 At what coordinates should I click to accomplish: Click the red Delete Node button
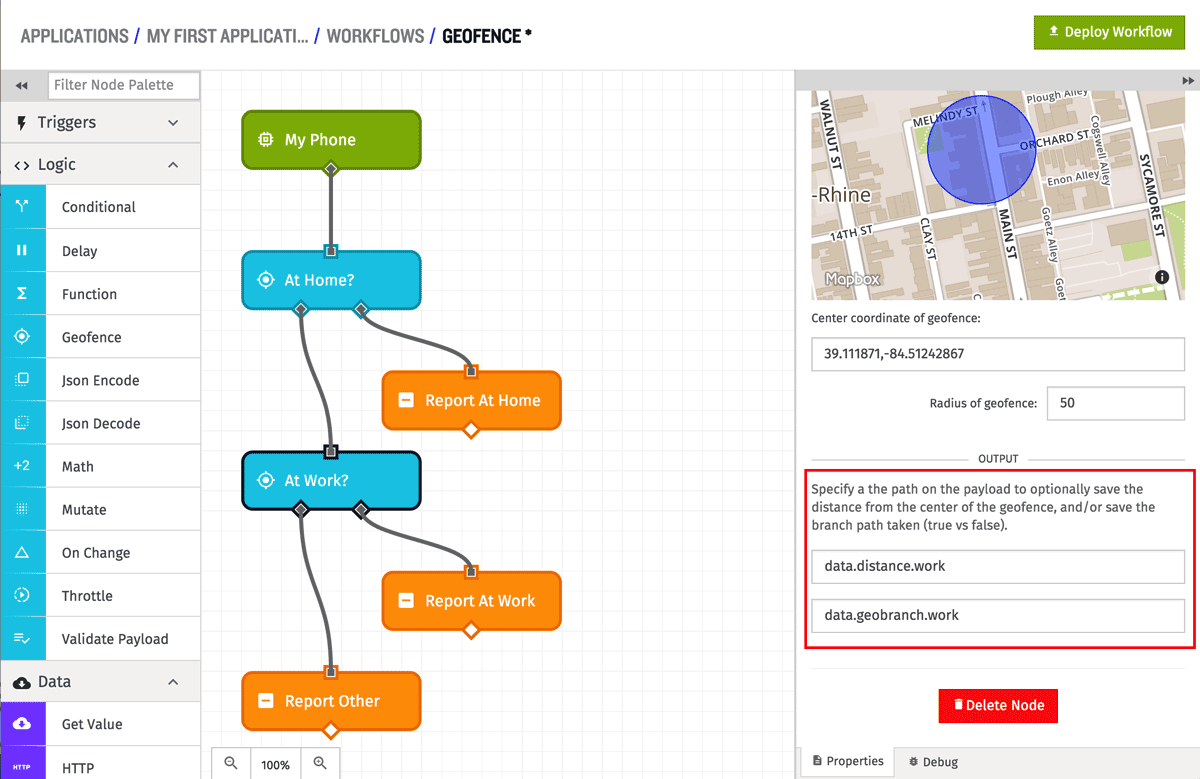pyautogui.click(x=998, y=705)
